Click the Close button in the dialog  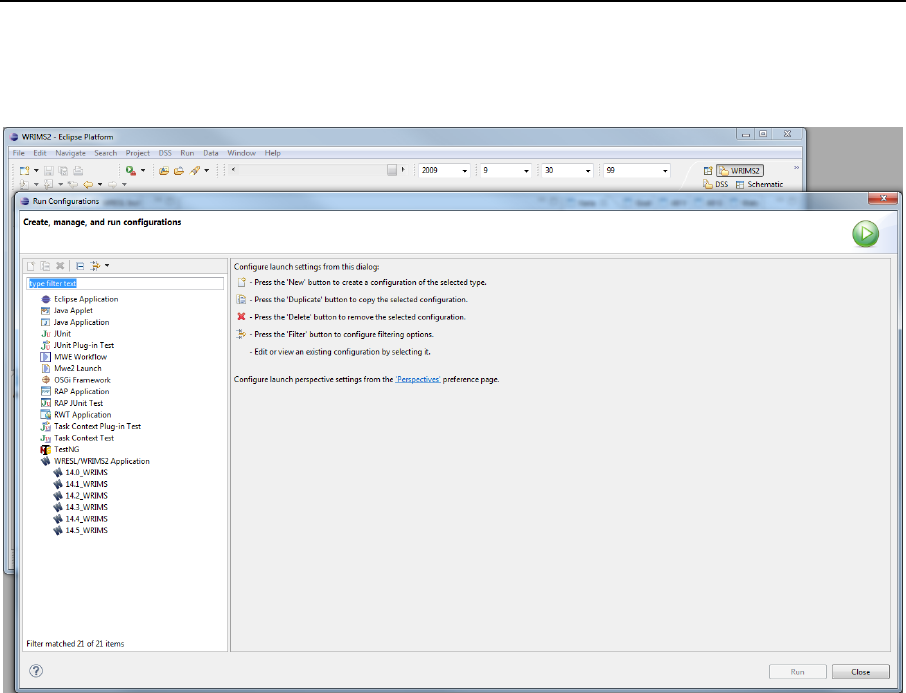coord(860,672)
